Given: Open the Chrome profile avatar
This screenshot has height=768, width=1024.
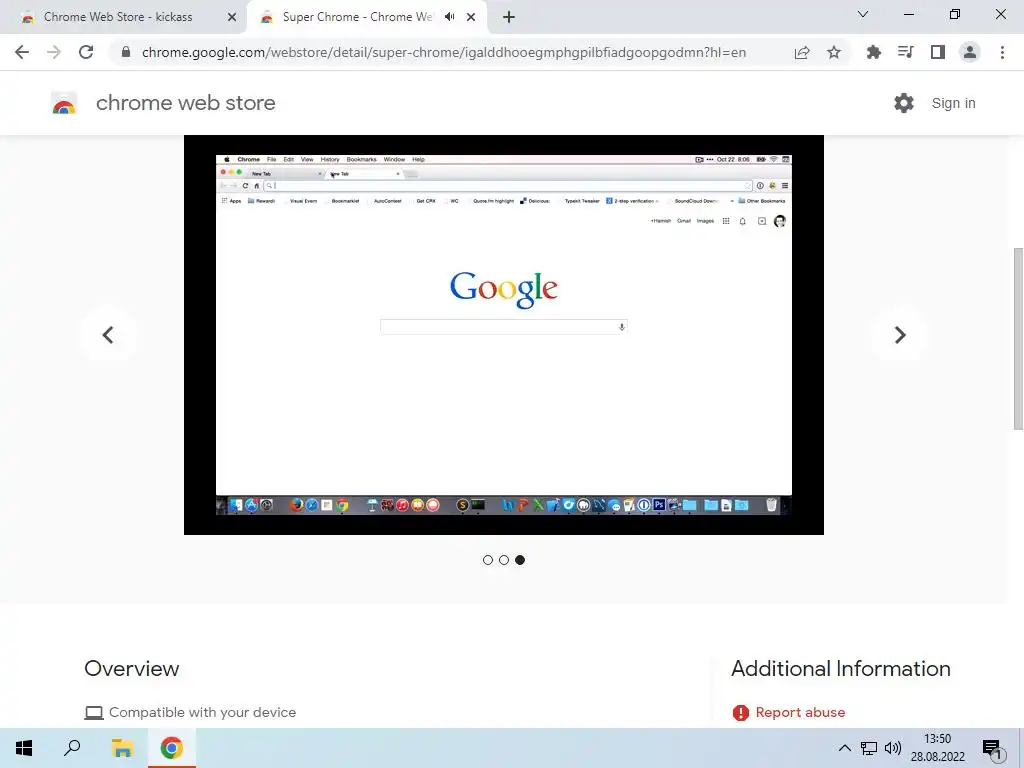Looking at the screenshot, I should pos(970,52).
